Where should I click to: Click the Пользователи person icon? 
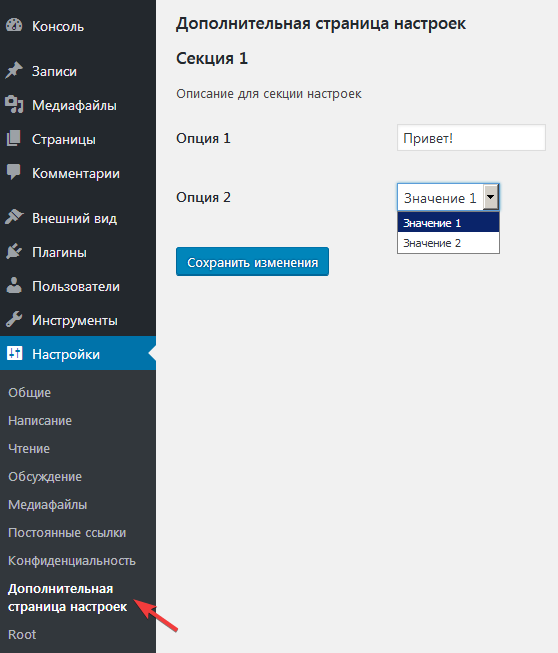14,286
